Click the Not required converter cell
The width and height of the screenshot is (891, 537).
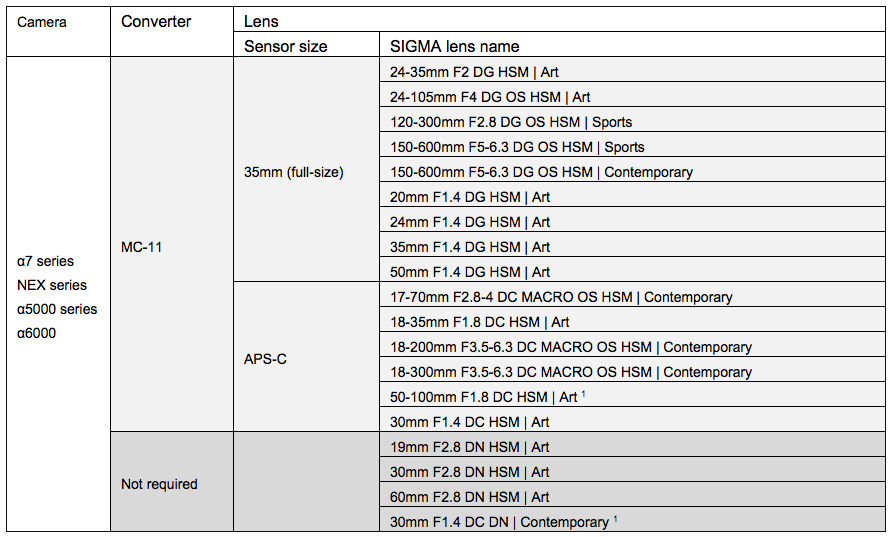pos(159,484)
